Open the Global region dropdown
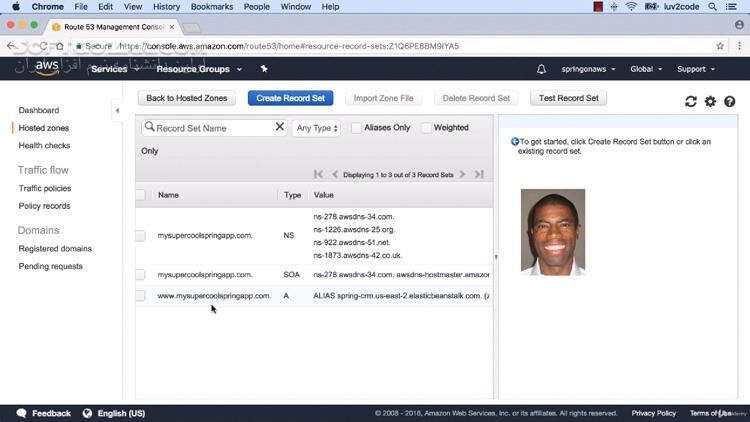The height and width of the screenshot is (422, 750). coord(645,69)
